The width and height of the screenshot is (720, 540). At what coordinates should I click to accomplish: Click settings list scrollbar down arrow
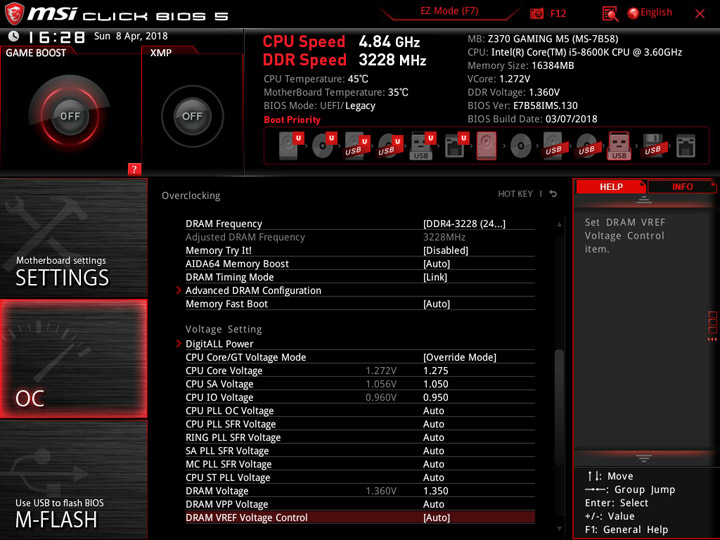click(559, 529)
